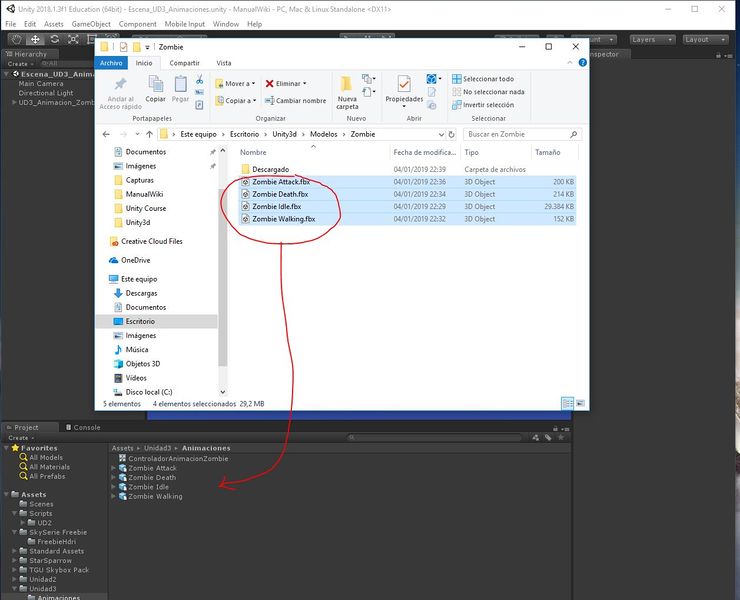Image resolution: width=740 pixels, height=600 pixels.
Task: Click Unity3d in breadcrumb path
Action: (x=285, y=135)
